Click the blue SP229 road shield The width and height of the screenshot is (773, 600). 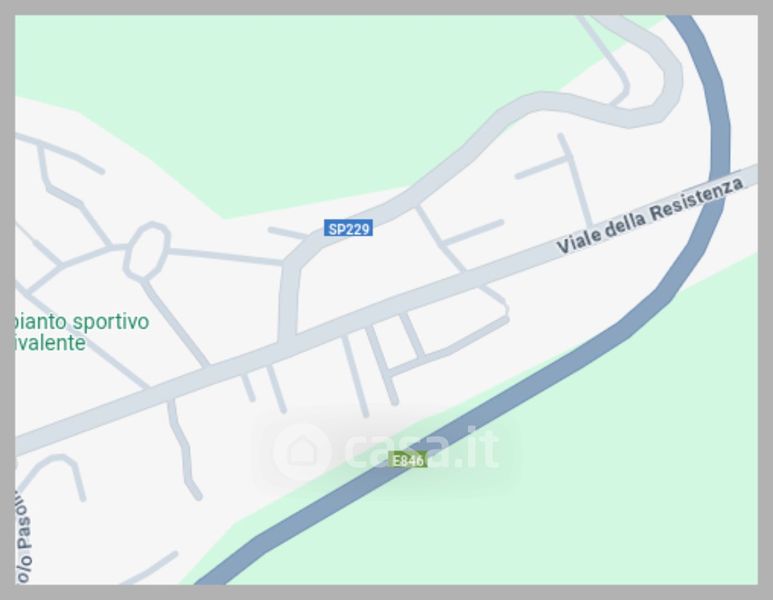[x=348, y=228]
